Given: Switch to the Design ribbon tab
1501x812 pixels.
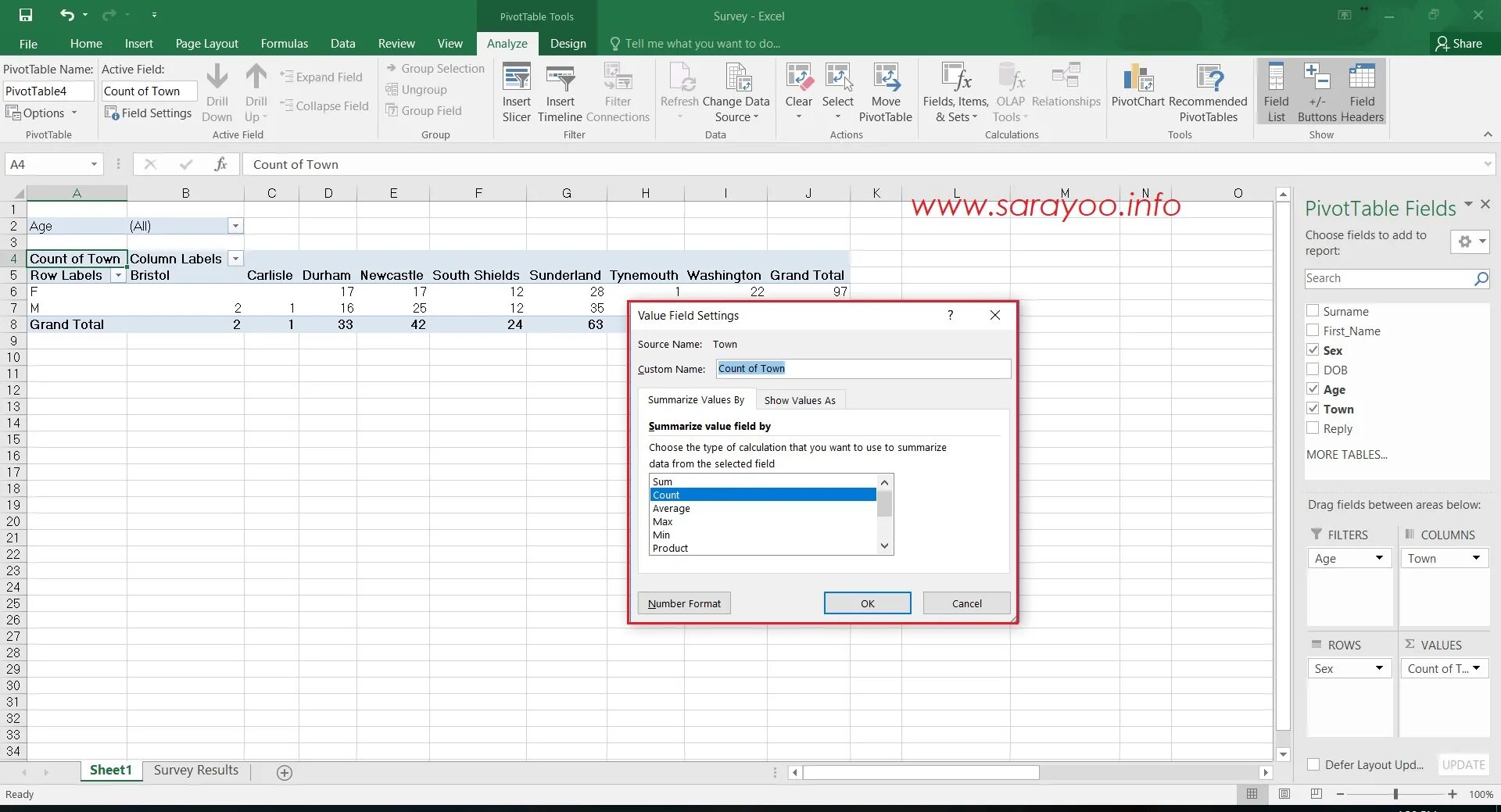Looking at the screenshot, I should [x=568, y=44].
